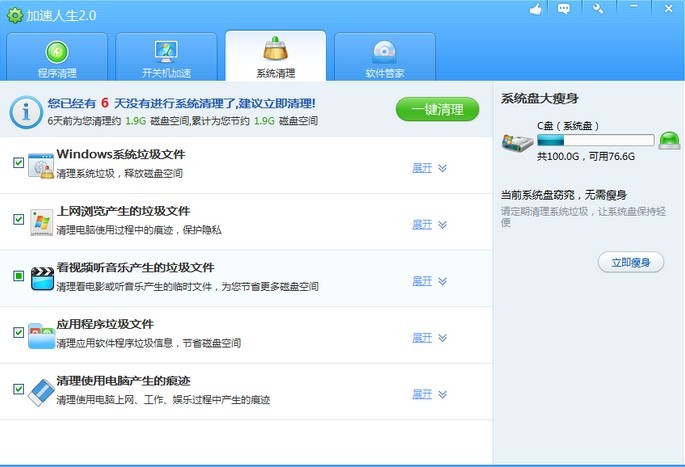Screen dimensions: 685x467
Task: Click the C盘（系统盘） label
Action: [x=568, y=126]
